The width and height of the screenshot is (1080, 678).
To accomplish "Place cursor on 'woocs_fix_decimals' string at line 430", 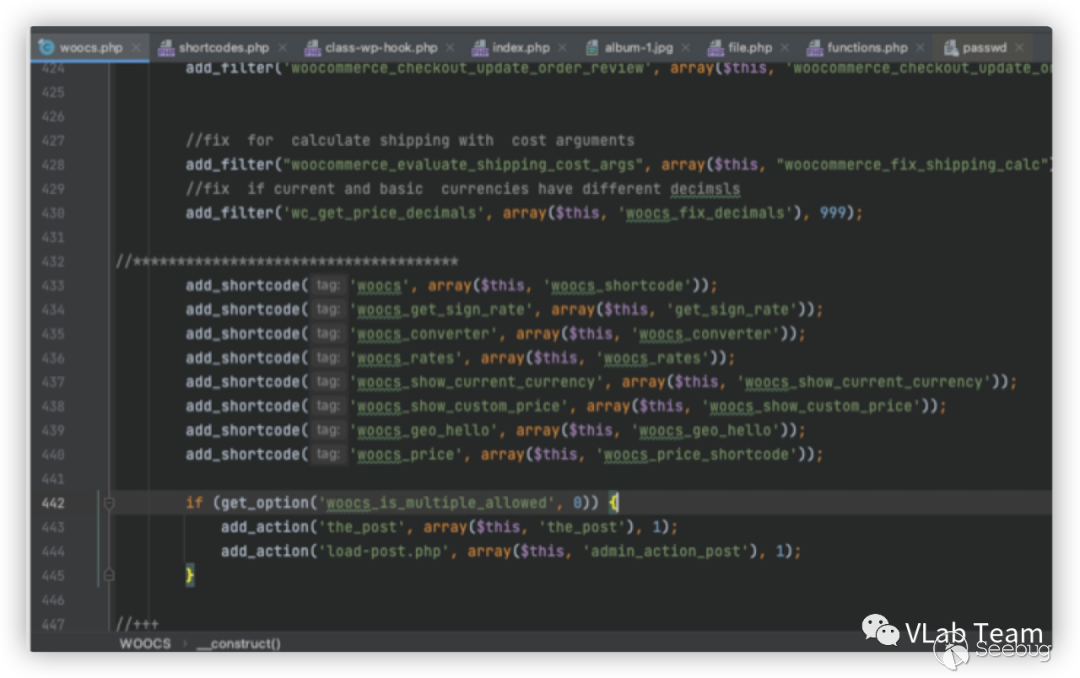I will (x=704, y=213).
